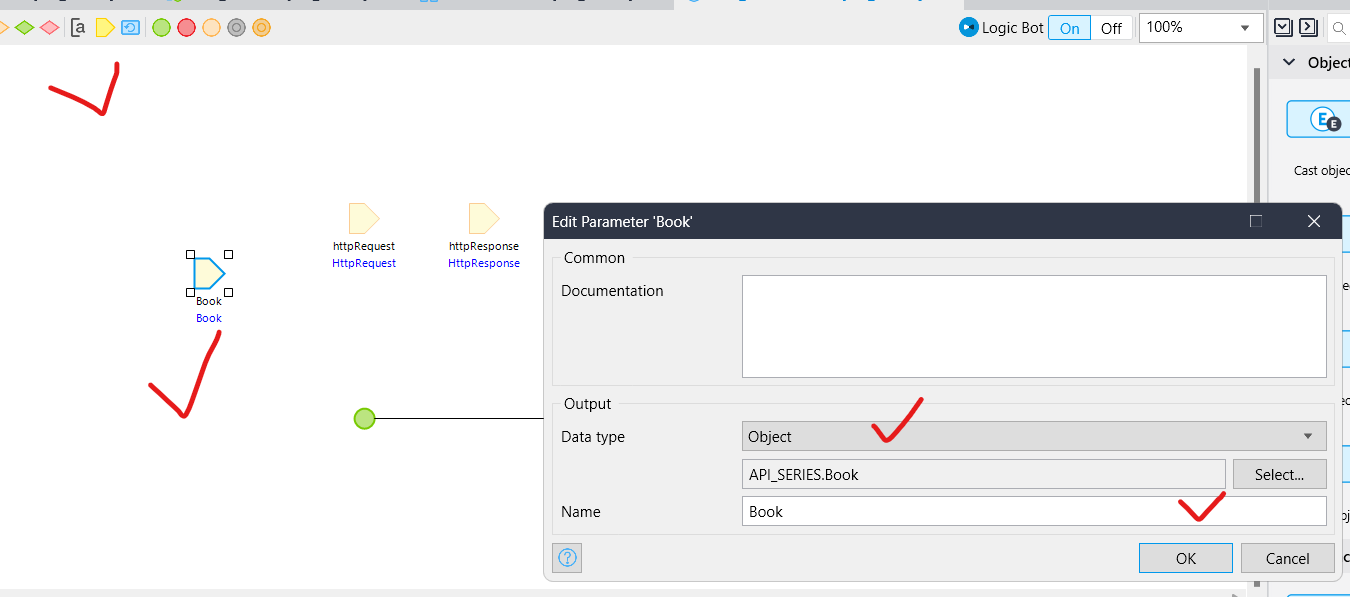1350x597 pixels.
Task: Select the green decision diamond tool
Action: [24, 28]
